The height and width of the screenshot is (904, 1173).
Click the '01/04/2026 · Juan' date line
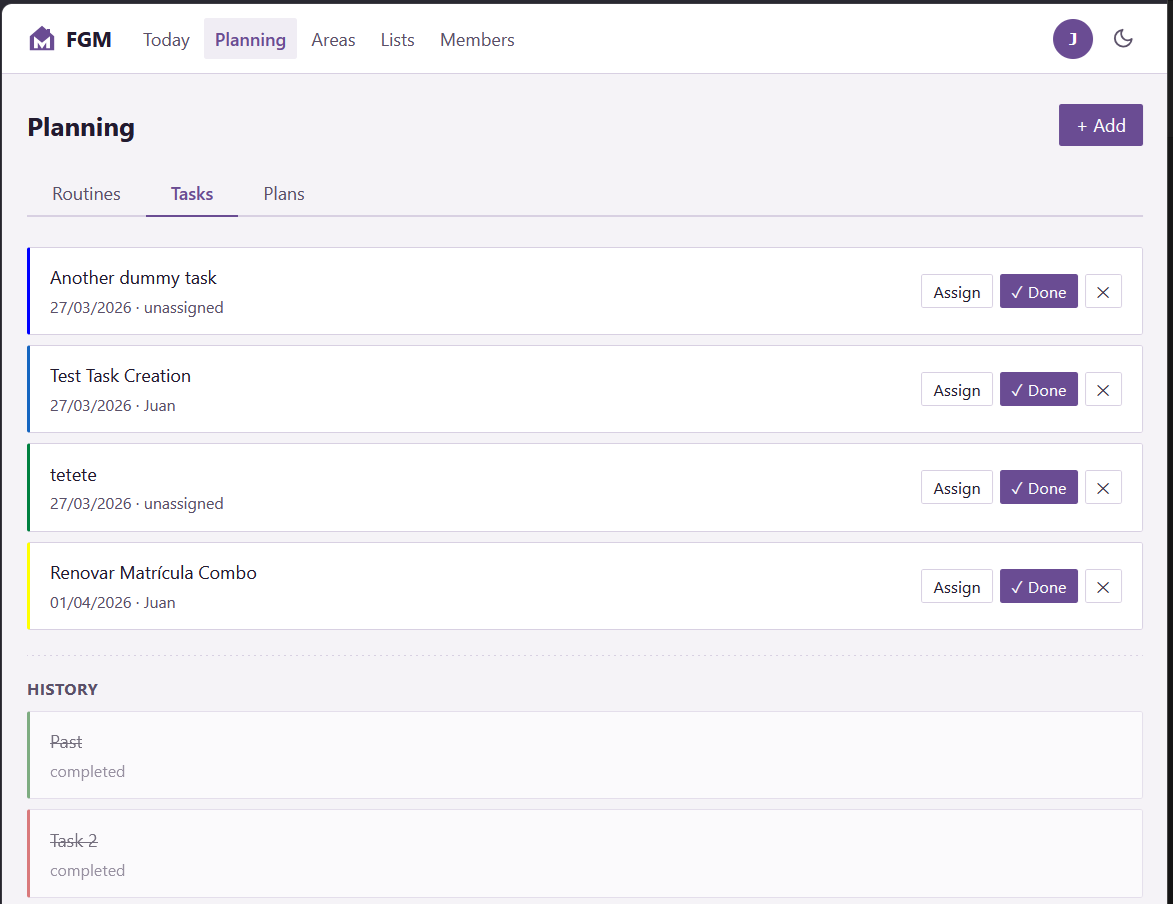pos(113,602)
